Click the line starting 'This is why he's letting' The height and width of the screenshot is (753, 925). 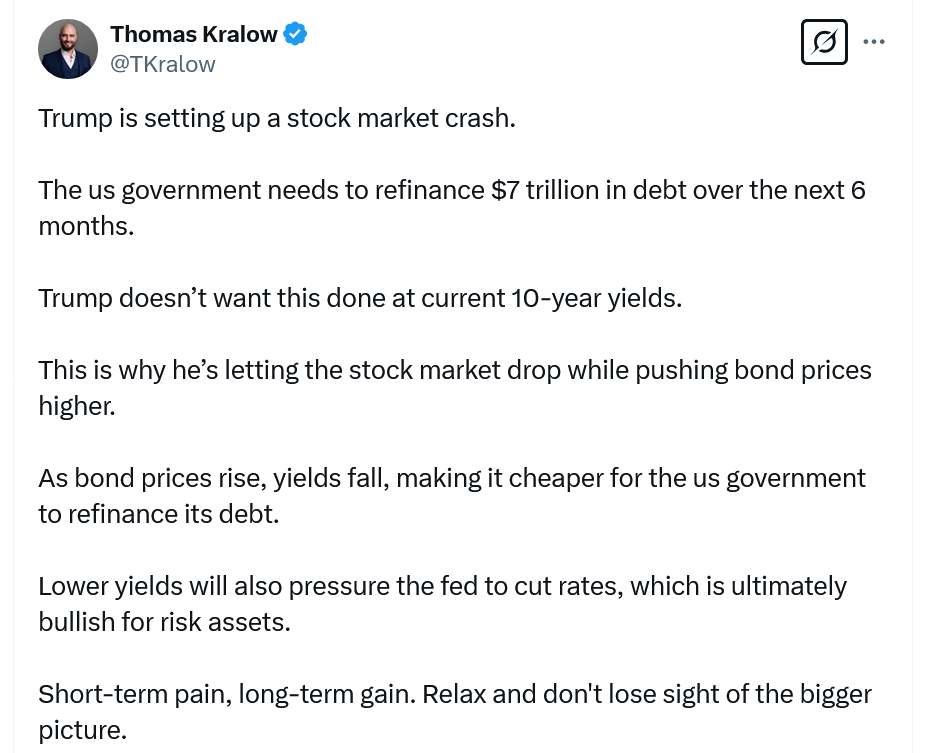click(454, 370)
